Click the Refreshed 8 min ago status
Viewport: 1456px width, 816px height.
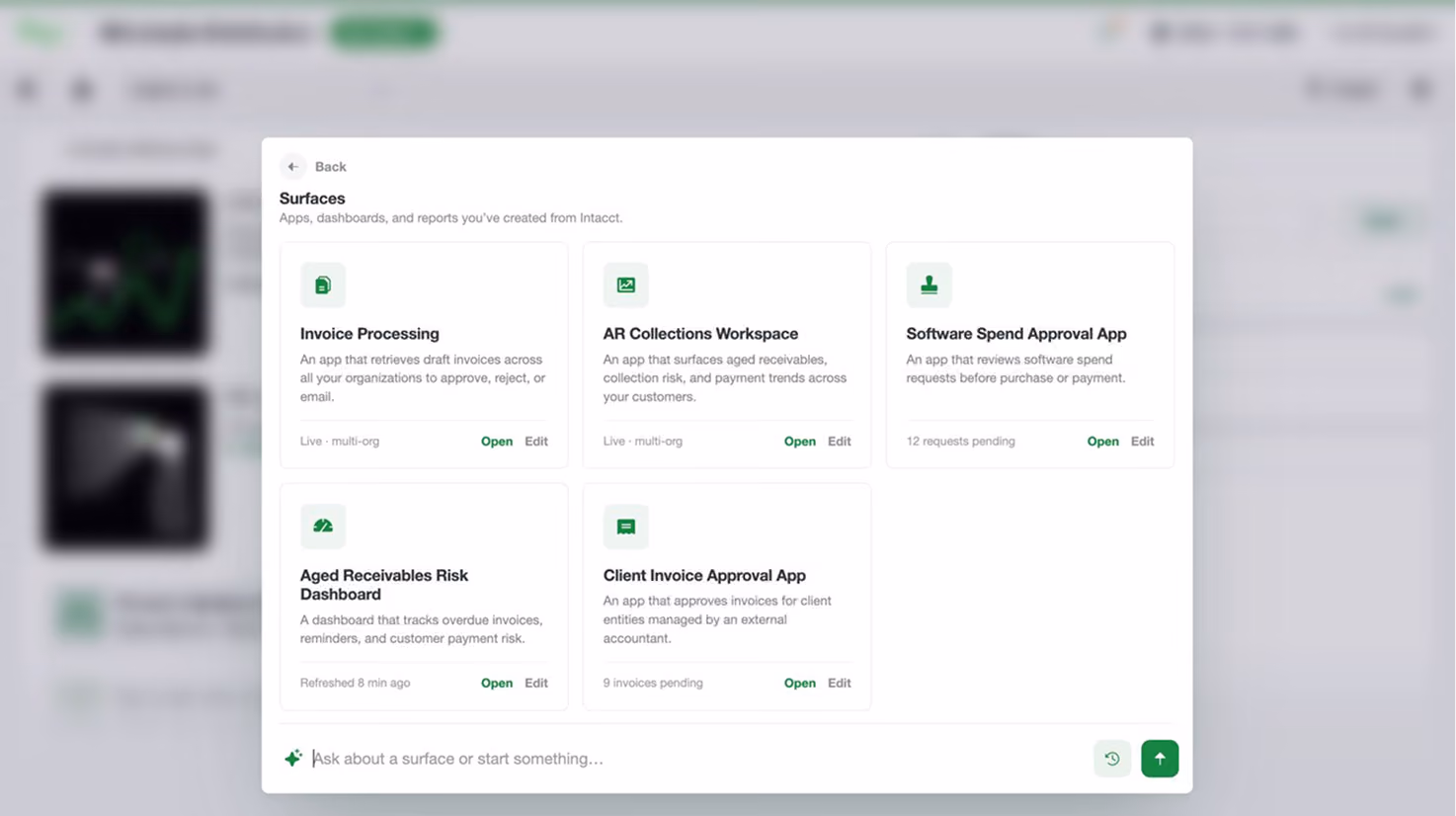coord(355,683)
